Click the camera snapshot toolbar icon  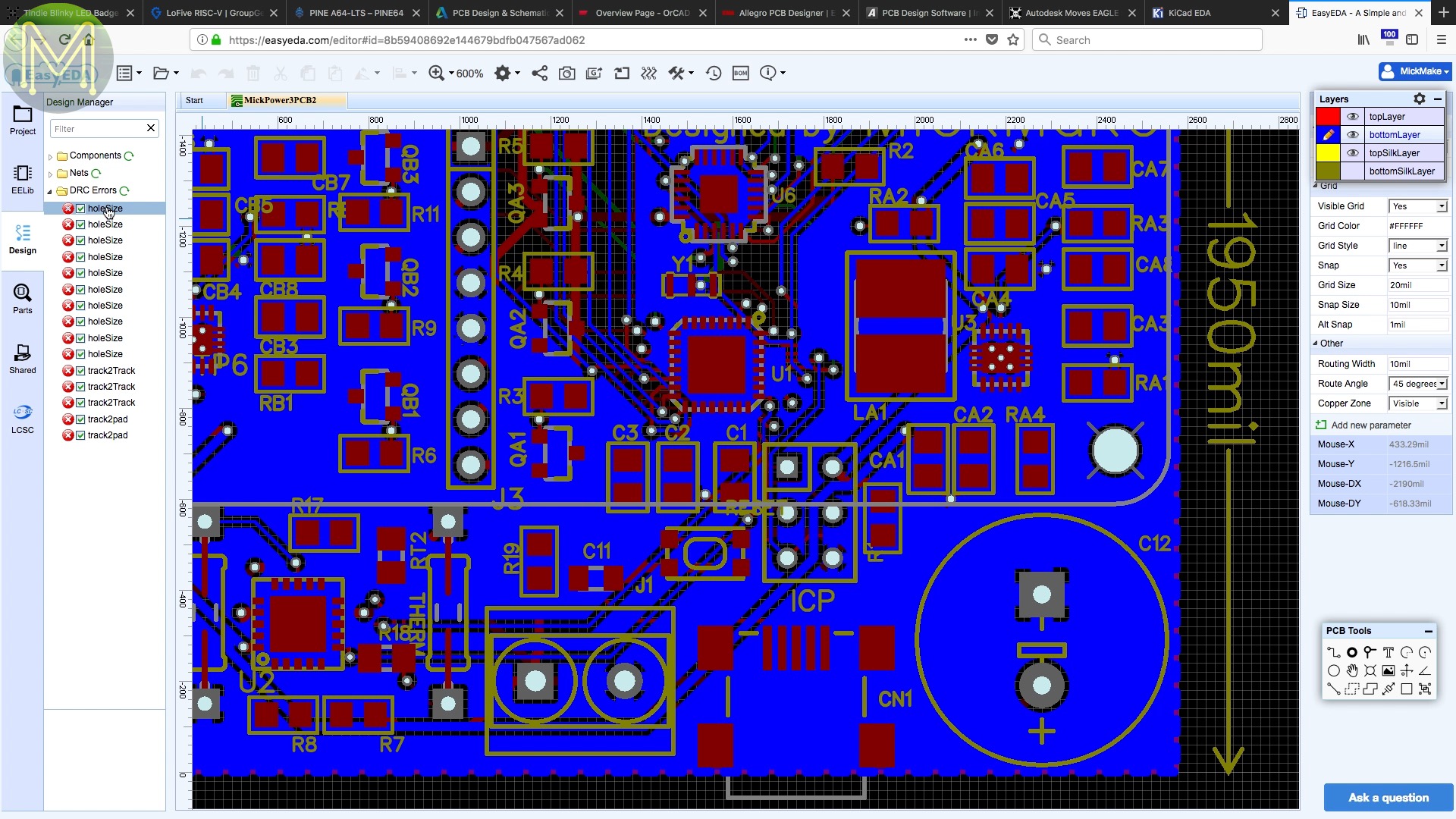point(566,73)
